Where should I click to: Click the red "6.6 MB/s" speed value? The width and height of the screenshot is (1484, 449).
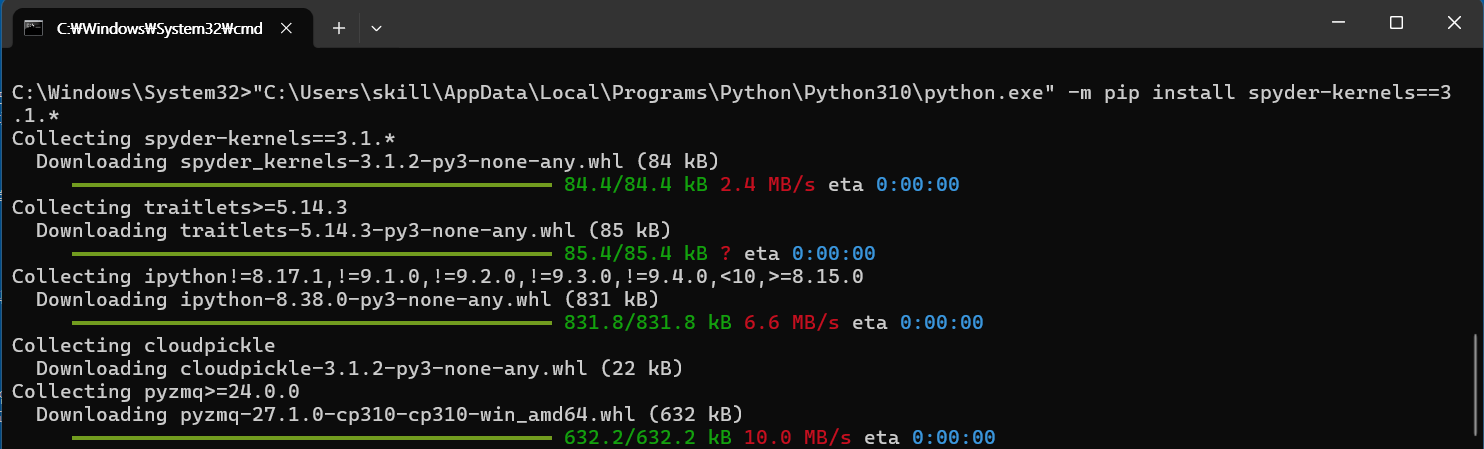[792, 323]
